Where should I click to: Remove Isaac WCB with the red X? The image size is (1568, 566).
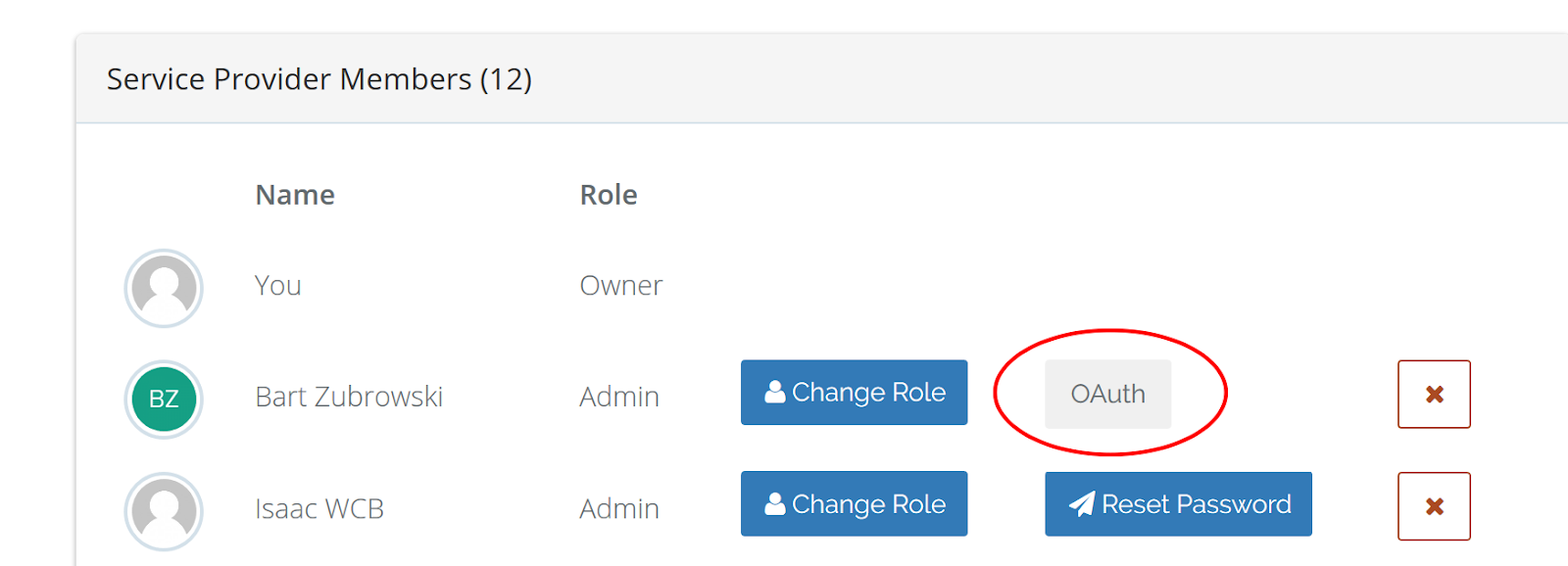pyautogui.click(x=1434, y=506)
